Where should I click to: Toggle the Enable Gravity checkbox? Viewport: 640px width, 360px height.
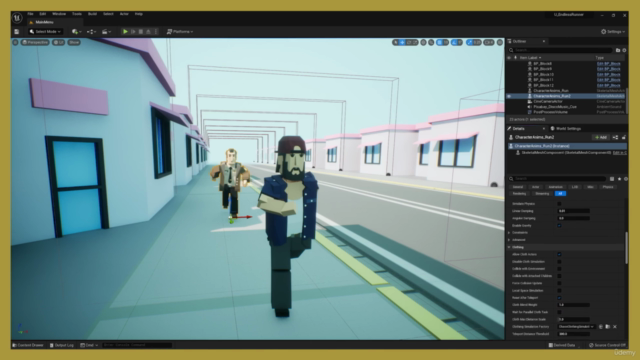point(559,225)
